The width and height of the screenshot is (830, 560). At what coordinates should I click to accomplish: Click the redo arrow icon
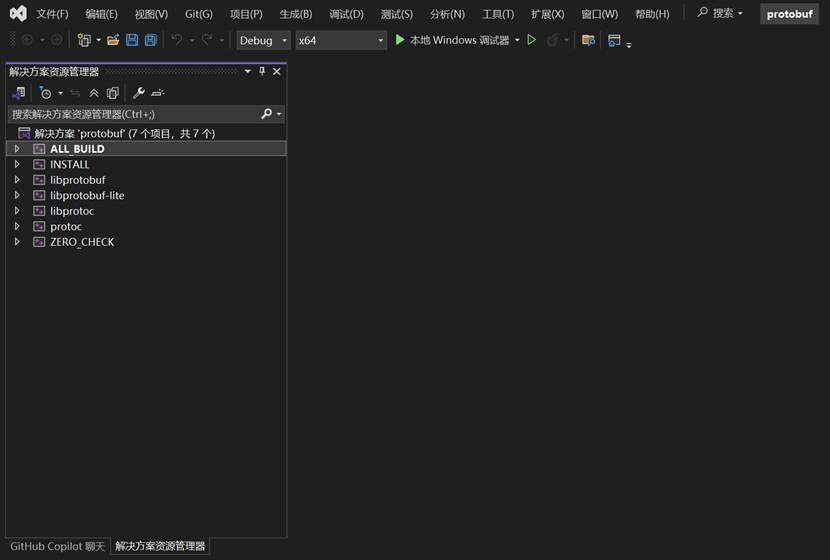[207, 40]
